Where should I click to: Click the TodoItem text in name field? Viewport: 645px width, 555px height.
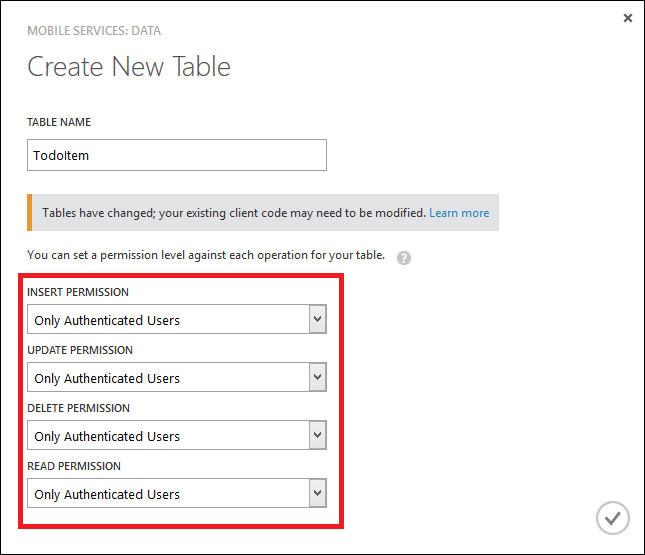[x=61, y=156]
